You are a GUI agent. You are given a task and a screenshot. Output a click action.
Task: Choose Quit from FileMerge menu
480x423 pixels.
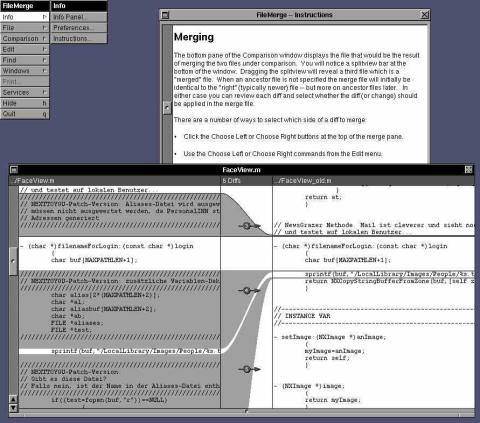[x=24, y=114]
